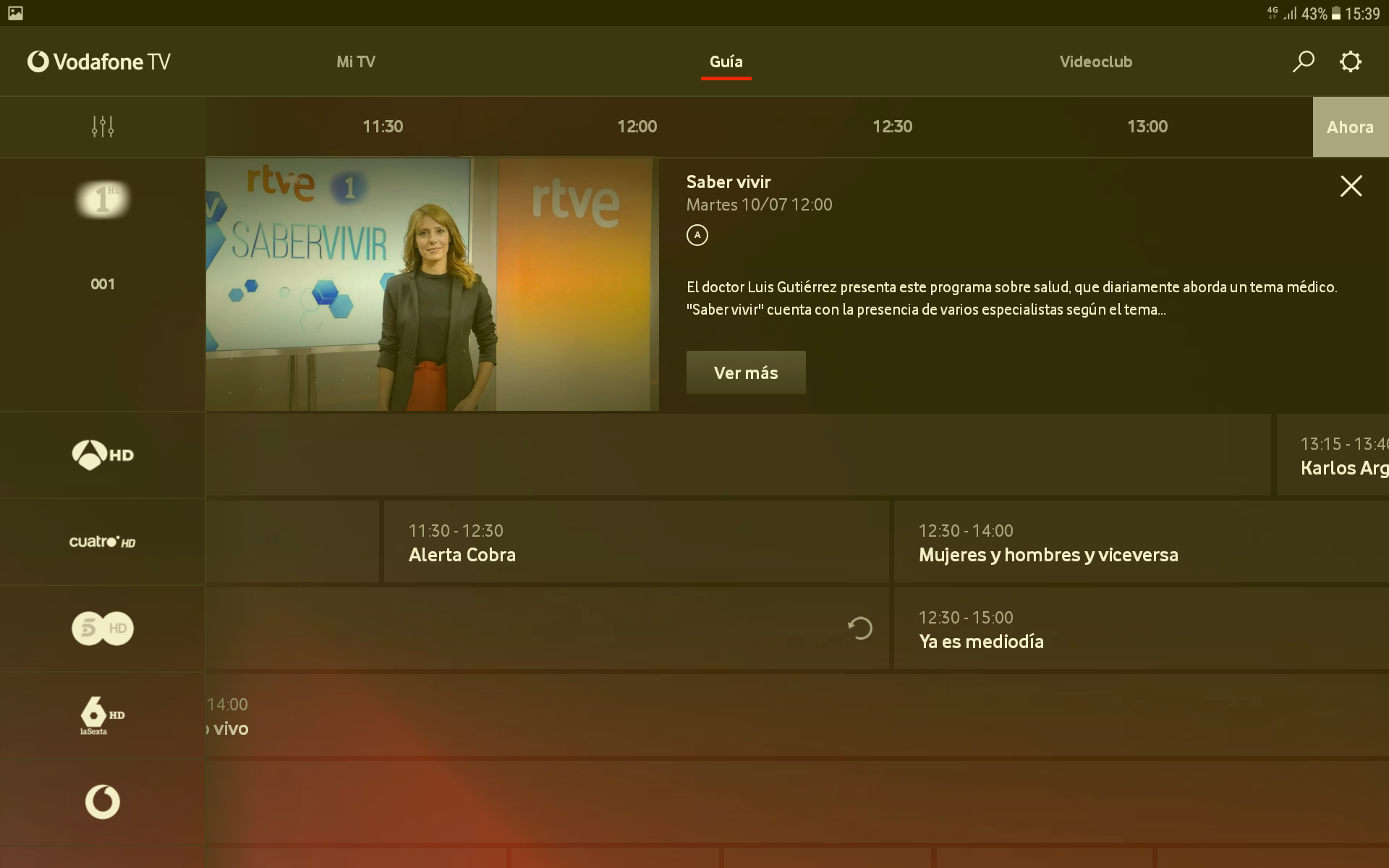Open the settings gear
This screenshot has height=868, width=1389.
click(x=1351, y=61)
